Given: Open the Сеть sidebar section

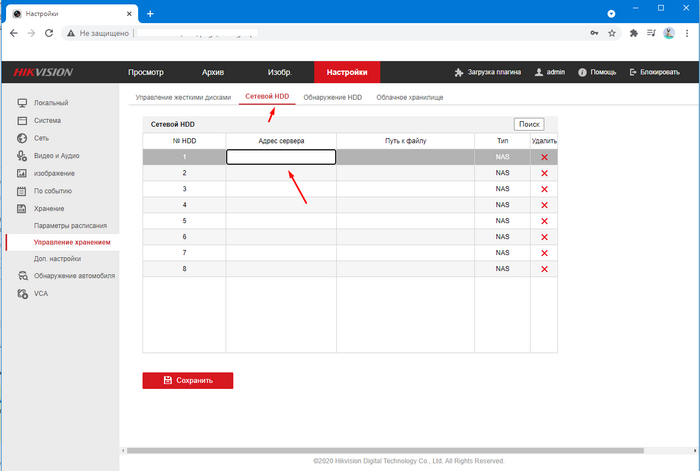Looking at the screenshot, I should coord(33,138).
